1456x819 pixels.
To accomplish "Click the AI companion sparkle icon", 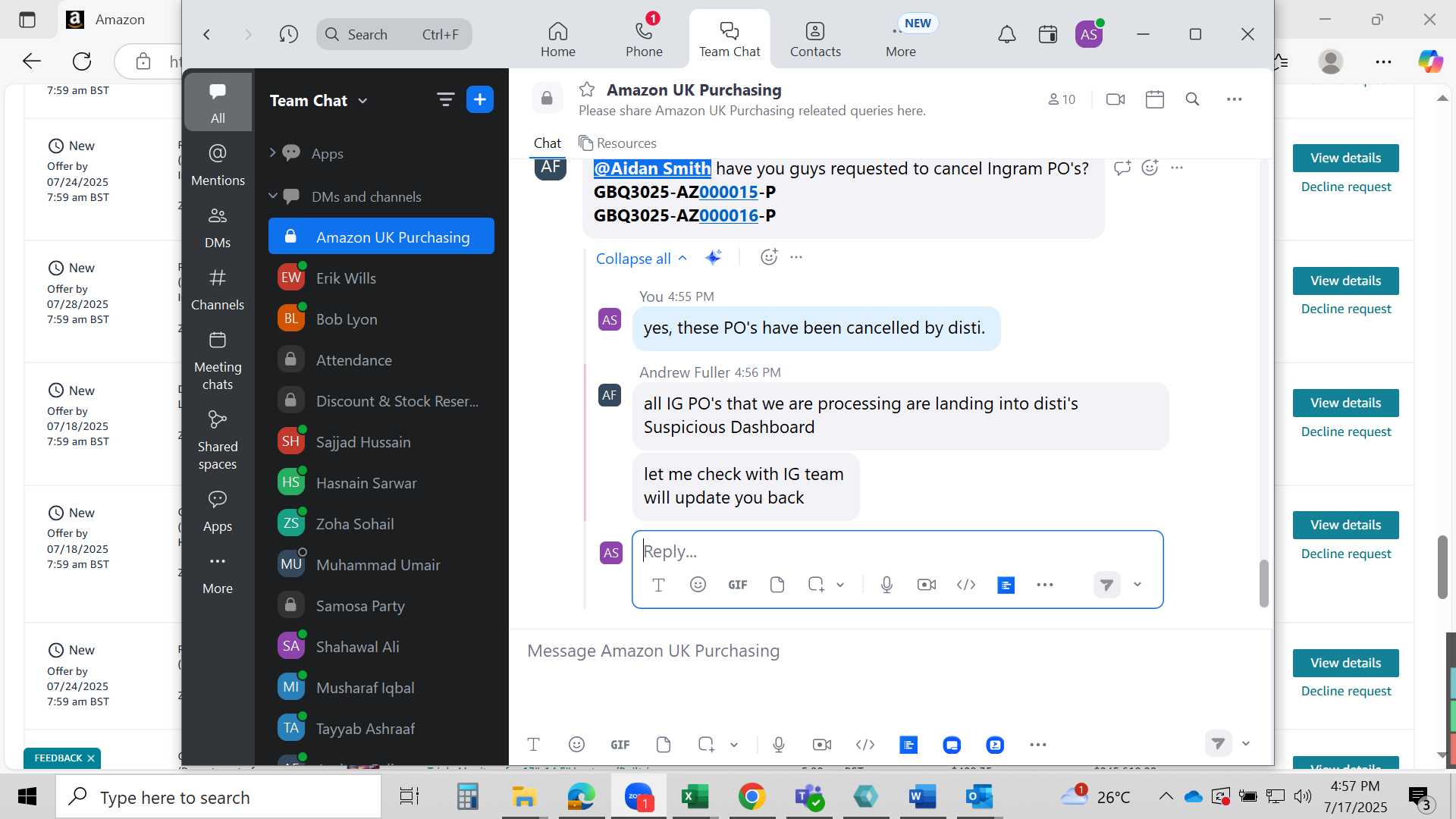I will pos(713,258).
